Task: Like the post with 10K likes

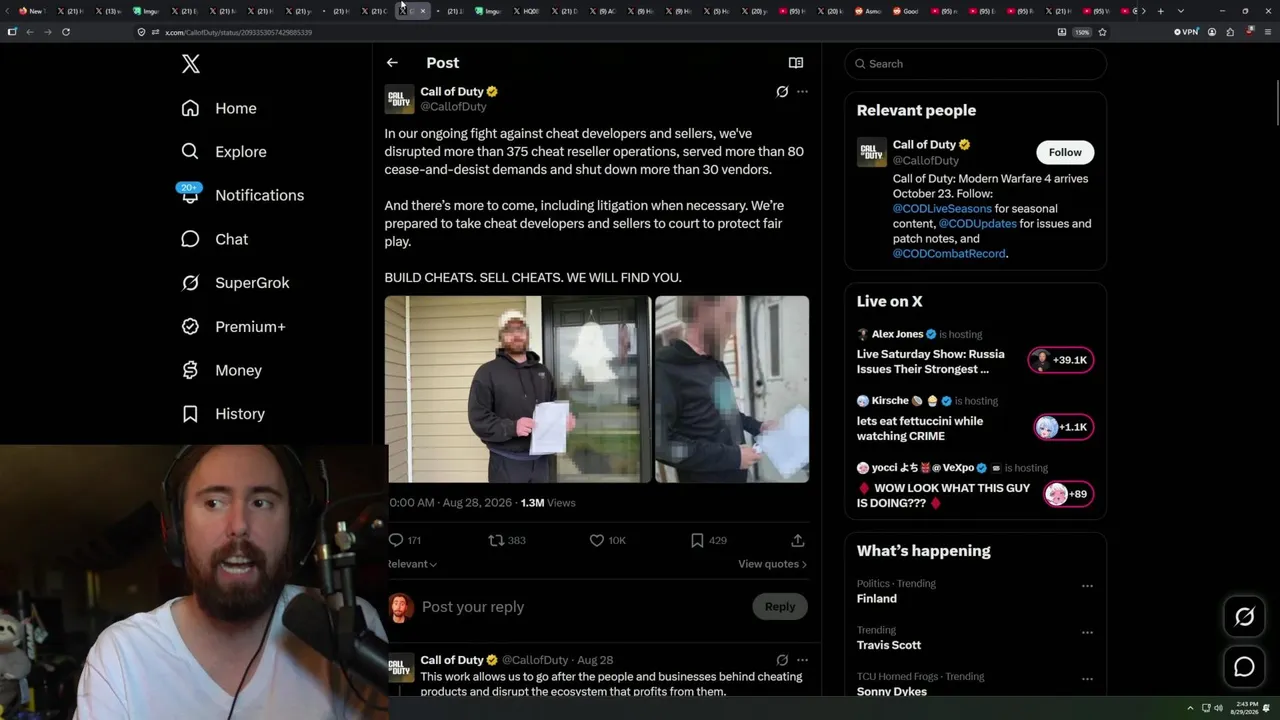Action: pos(597,540)
